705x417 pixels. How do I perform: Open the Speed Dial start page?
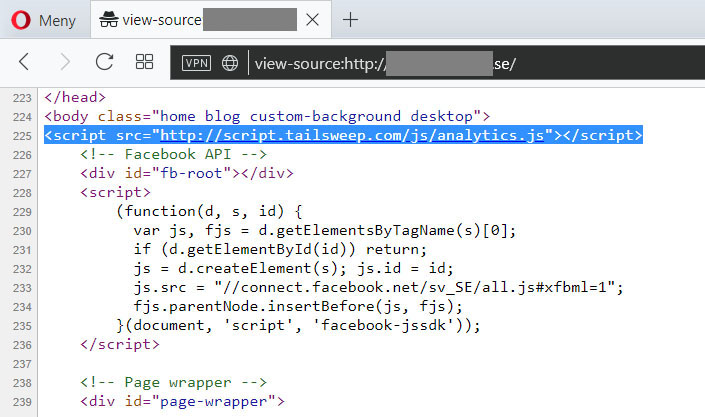pos(144,62)
